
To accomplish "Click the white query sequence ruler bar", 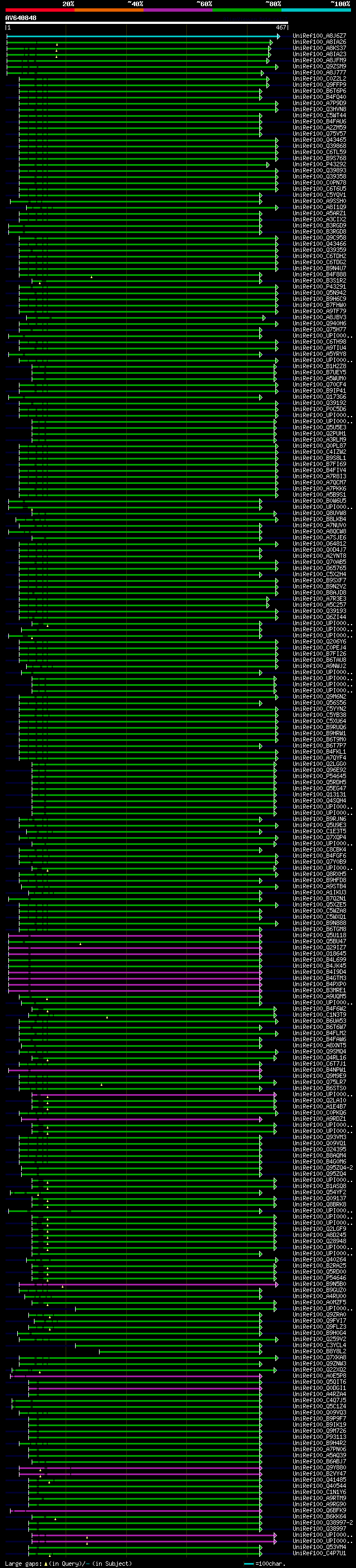I will point(147,23).
